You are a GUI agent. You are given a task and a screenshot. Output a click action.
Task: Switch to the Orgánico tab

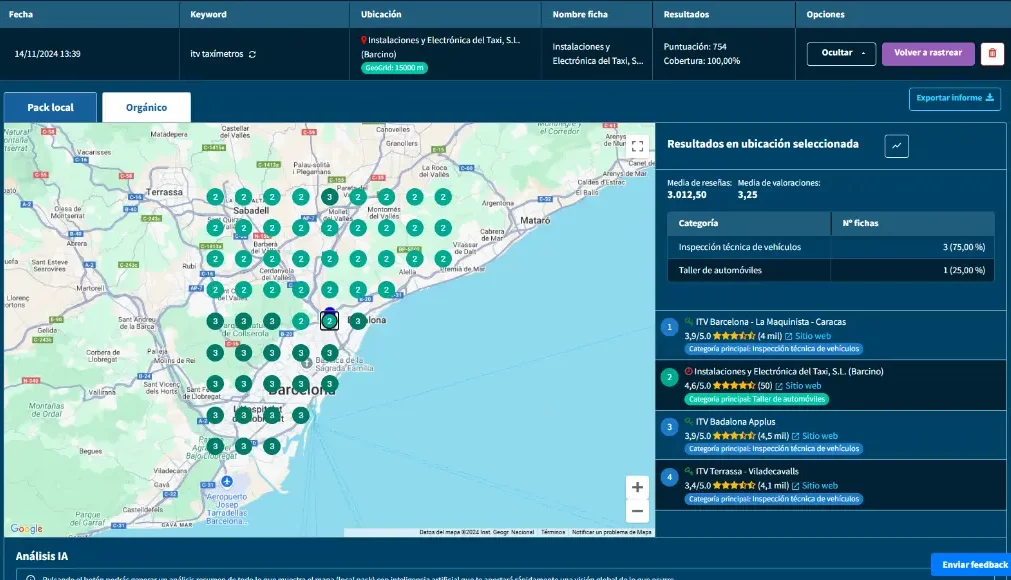coord(146,107)
